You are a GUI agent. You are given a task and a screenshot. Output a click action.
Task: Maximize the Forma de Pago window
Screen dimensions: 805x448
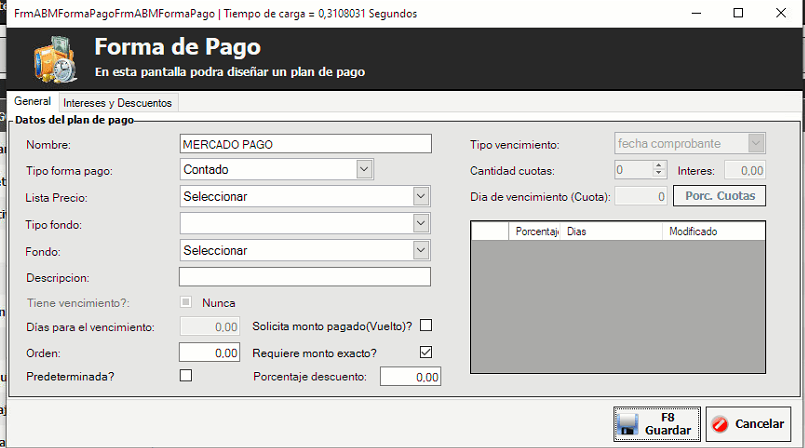point(738,14)
